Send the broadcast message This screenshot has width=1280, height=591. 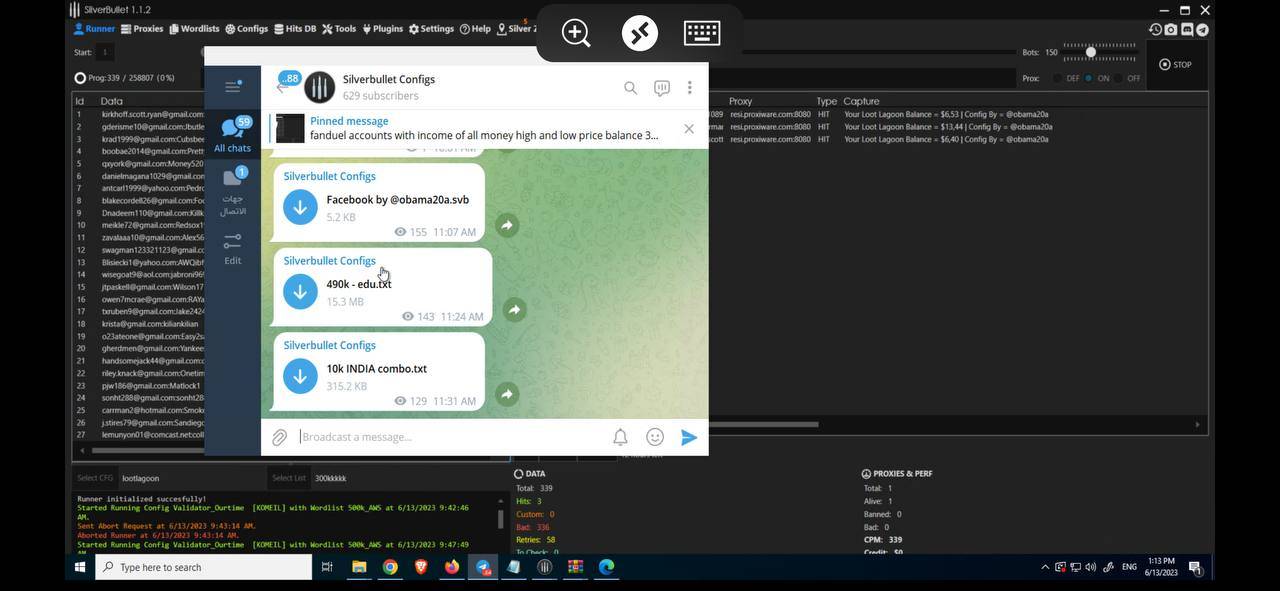tap(689, 437)
